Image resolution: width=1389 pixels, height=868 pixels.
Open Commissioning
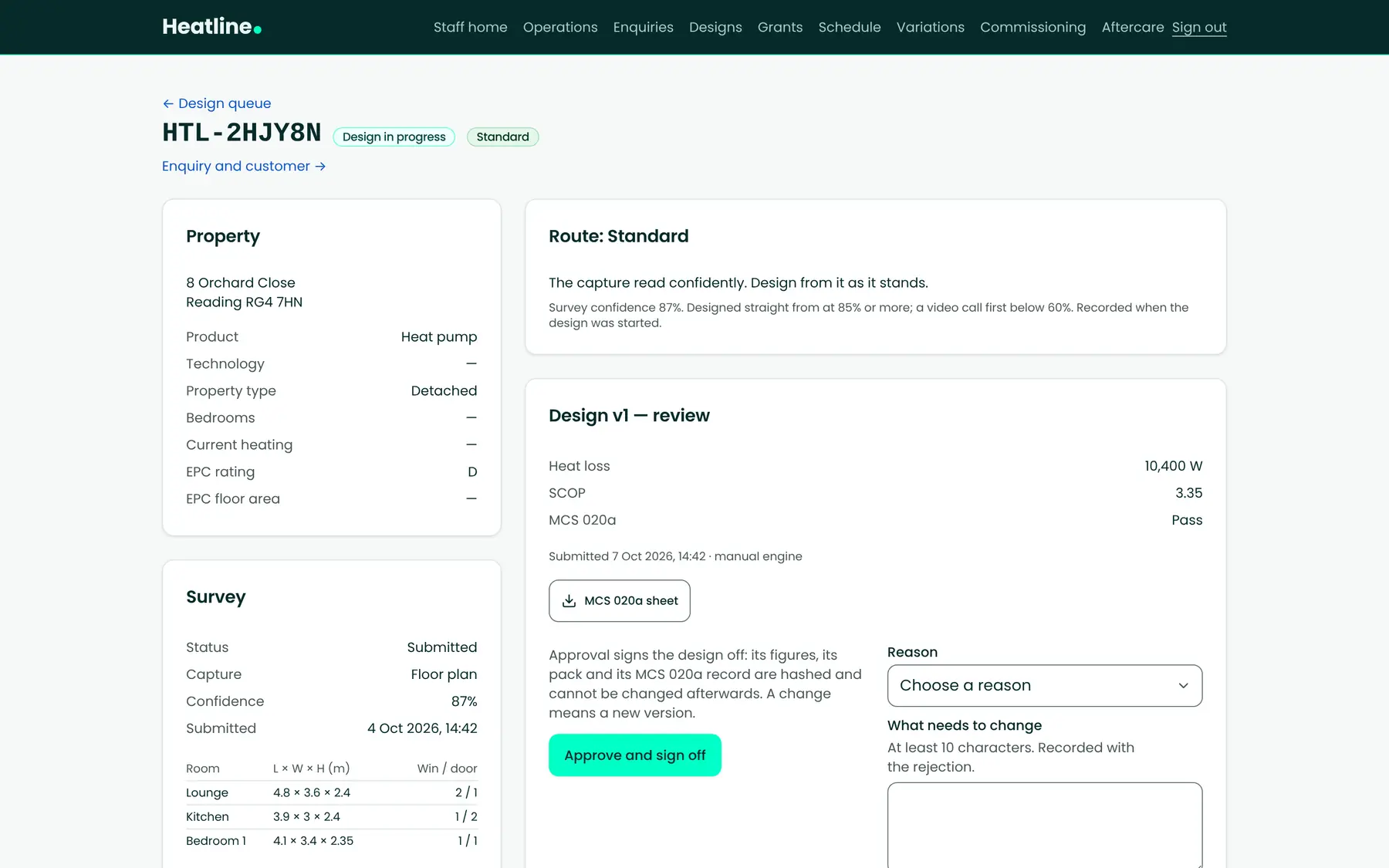click(1033, 27)
